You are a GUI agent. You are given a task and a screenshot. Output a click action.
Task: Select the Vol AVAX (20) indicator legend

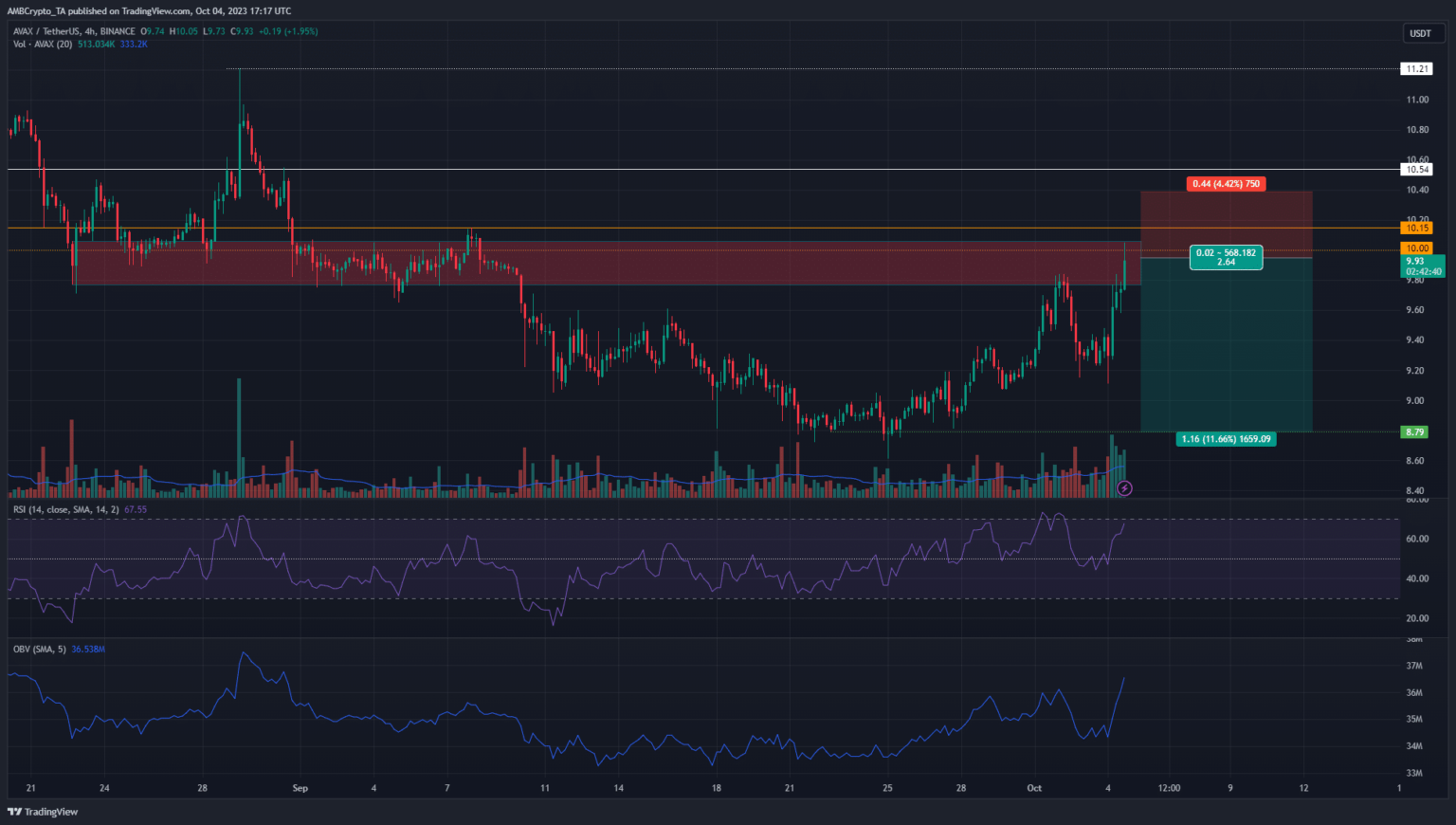45,45
